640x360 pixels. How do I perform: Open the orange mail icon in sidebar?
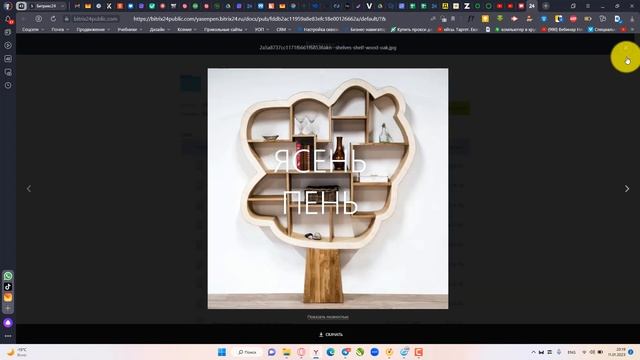(x=8, y=297)
